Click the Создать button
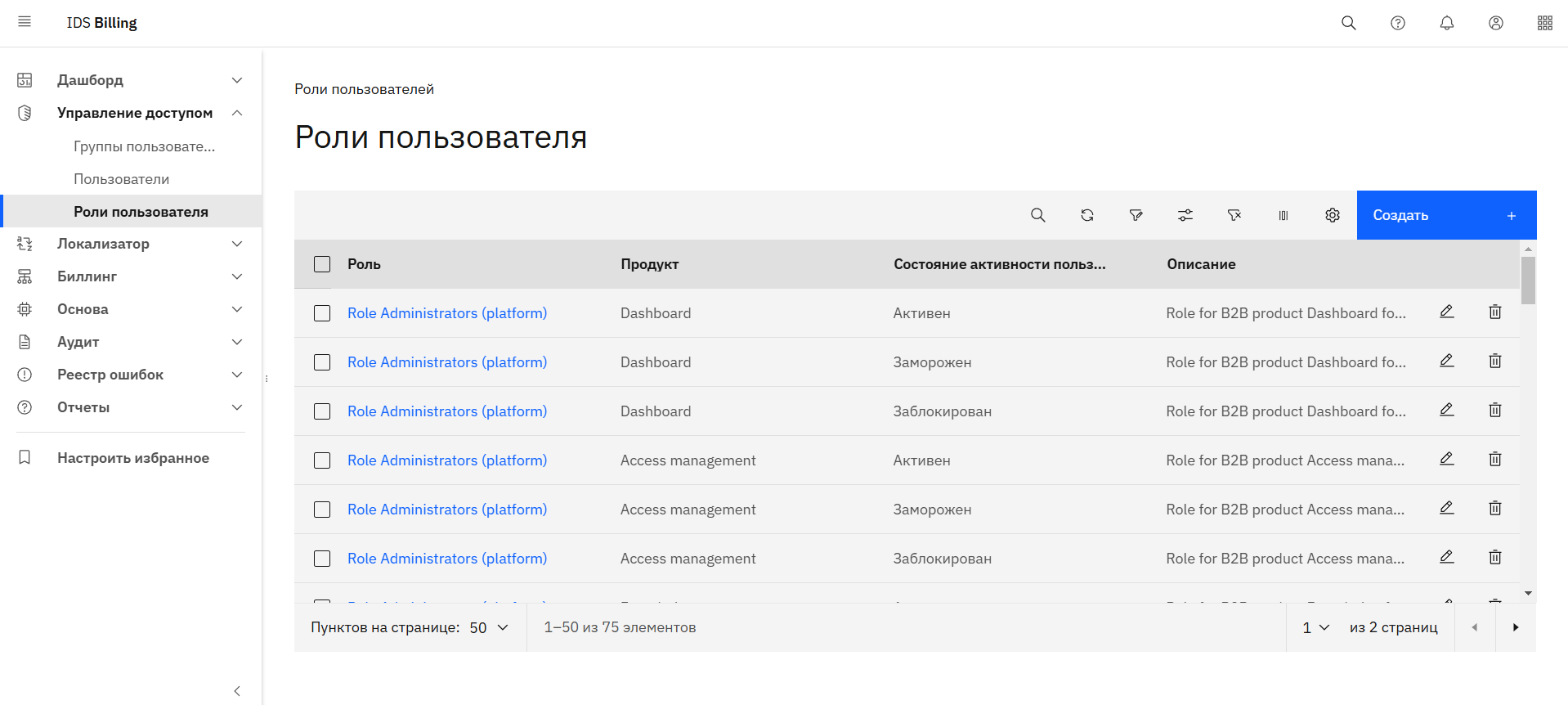The width and height of the screenshot is (1568, 705). pyautogui.click(x=1445, y=215)
